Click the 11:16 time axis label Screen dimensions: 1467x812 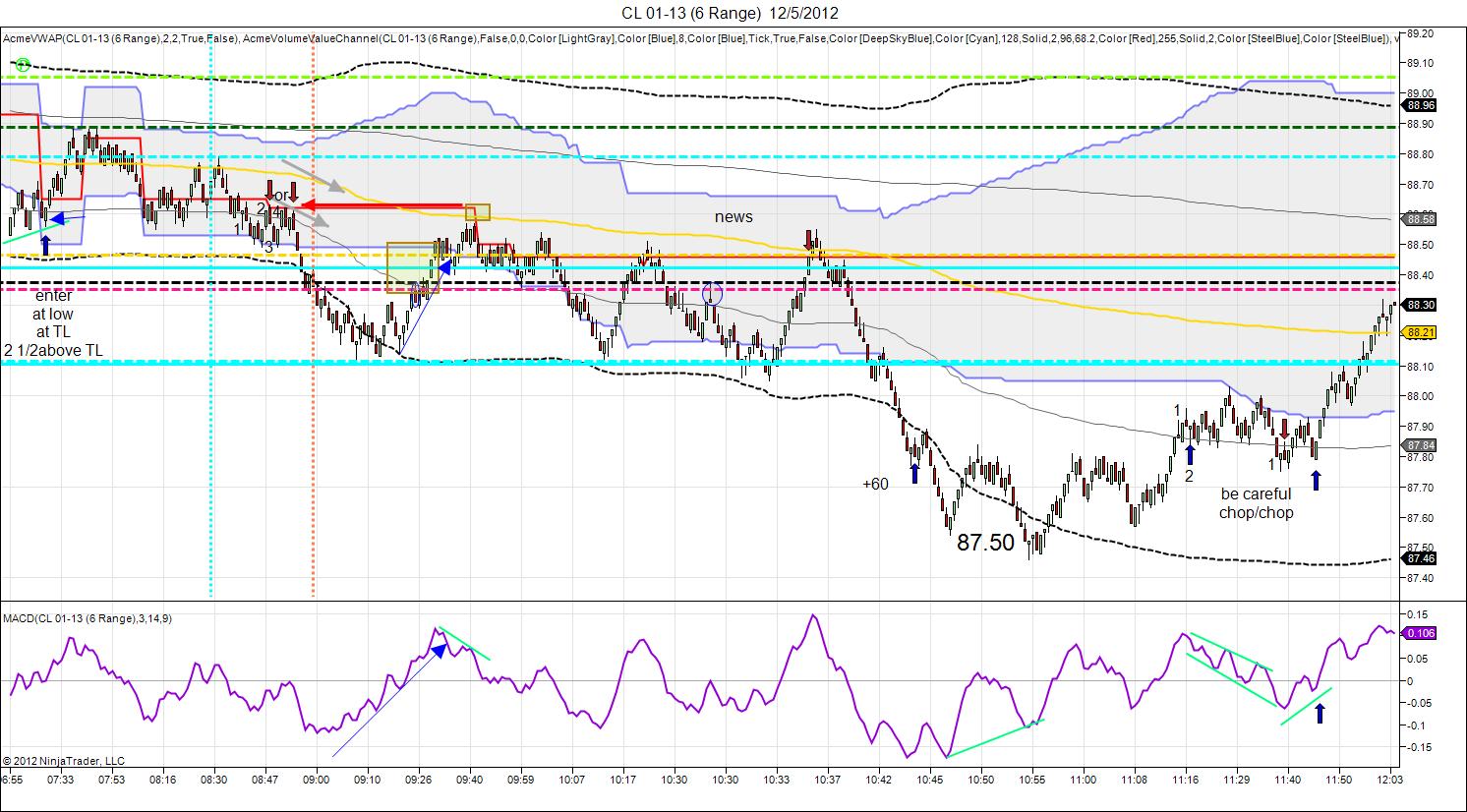tap(1185, 780)
